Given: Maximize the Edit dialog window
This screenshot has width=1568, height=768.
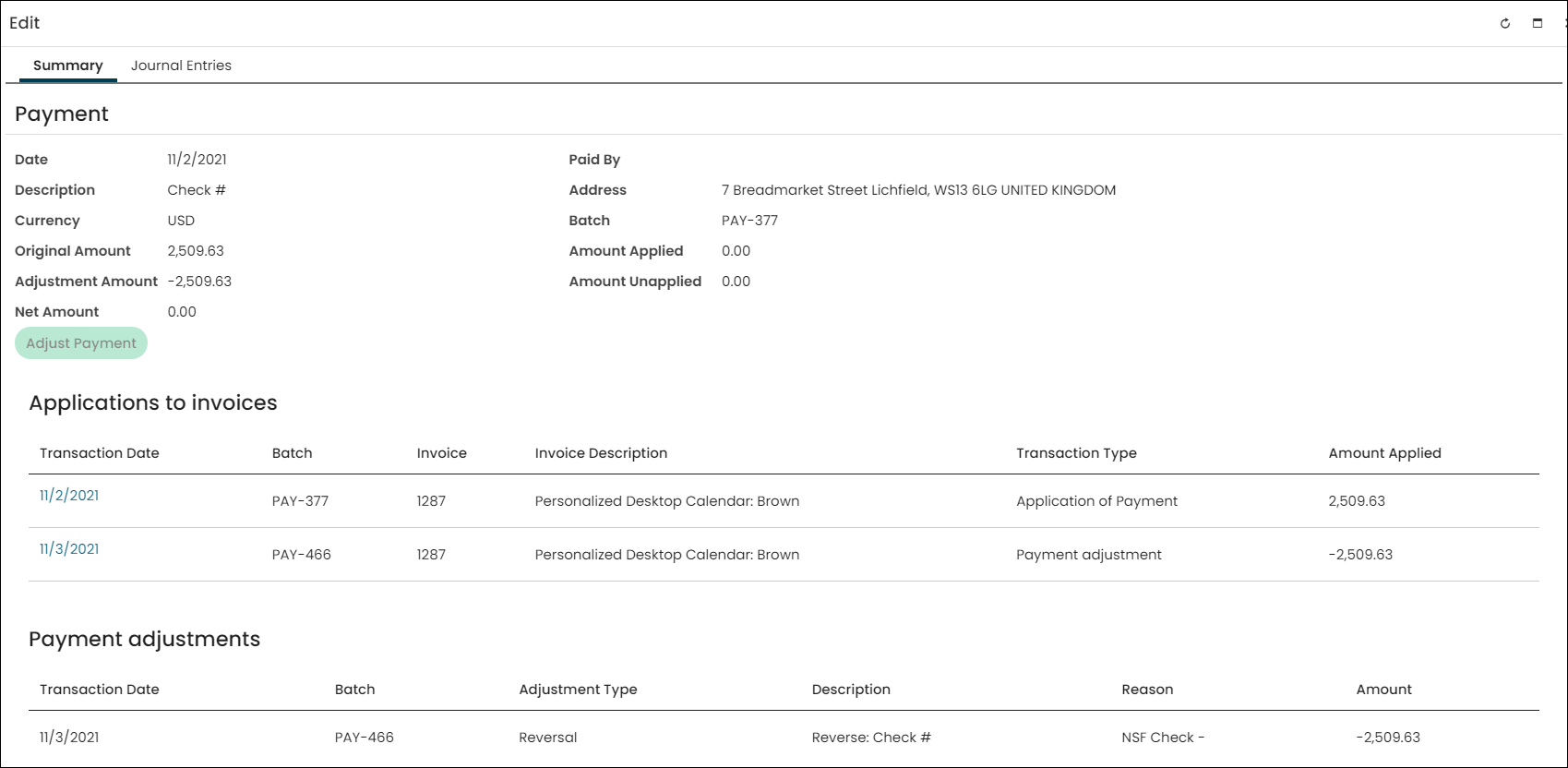Looking at the screenshot, I should (x=1538, y=23).
